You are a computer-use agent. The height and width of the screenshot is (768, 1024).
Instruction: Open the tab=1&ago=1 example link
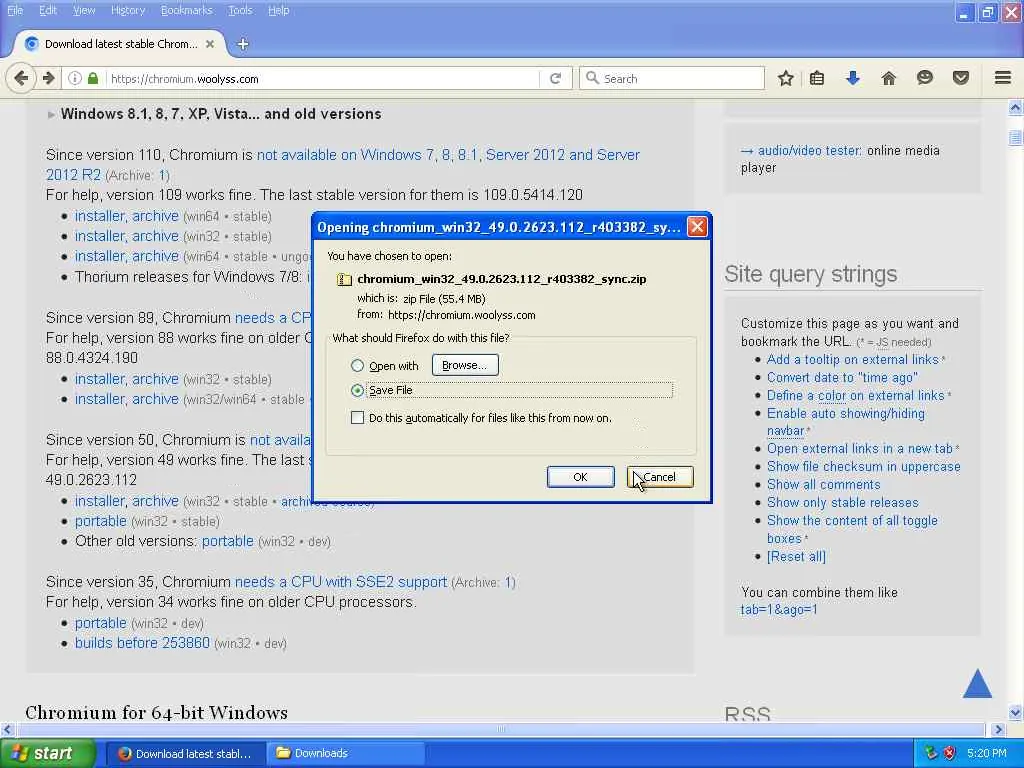point(778,610)
